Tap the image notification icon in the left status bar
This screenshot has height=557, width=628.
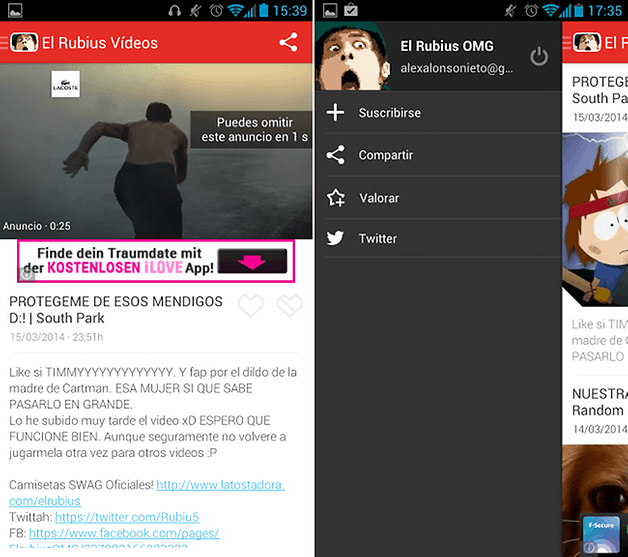coord(15,10)
